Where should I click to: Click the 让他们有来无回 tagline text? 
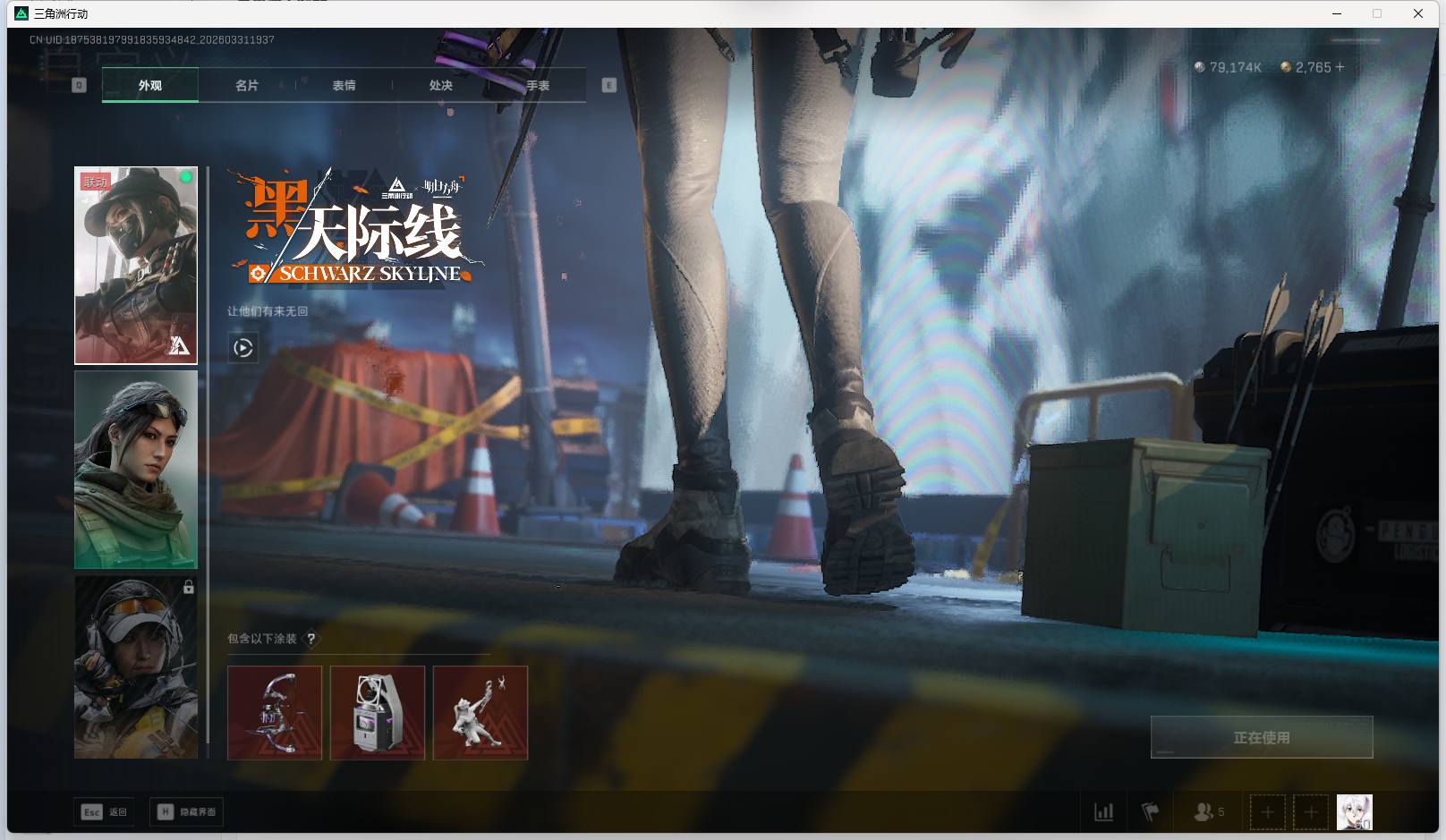(268, 311)
